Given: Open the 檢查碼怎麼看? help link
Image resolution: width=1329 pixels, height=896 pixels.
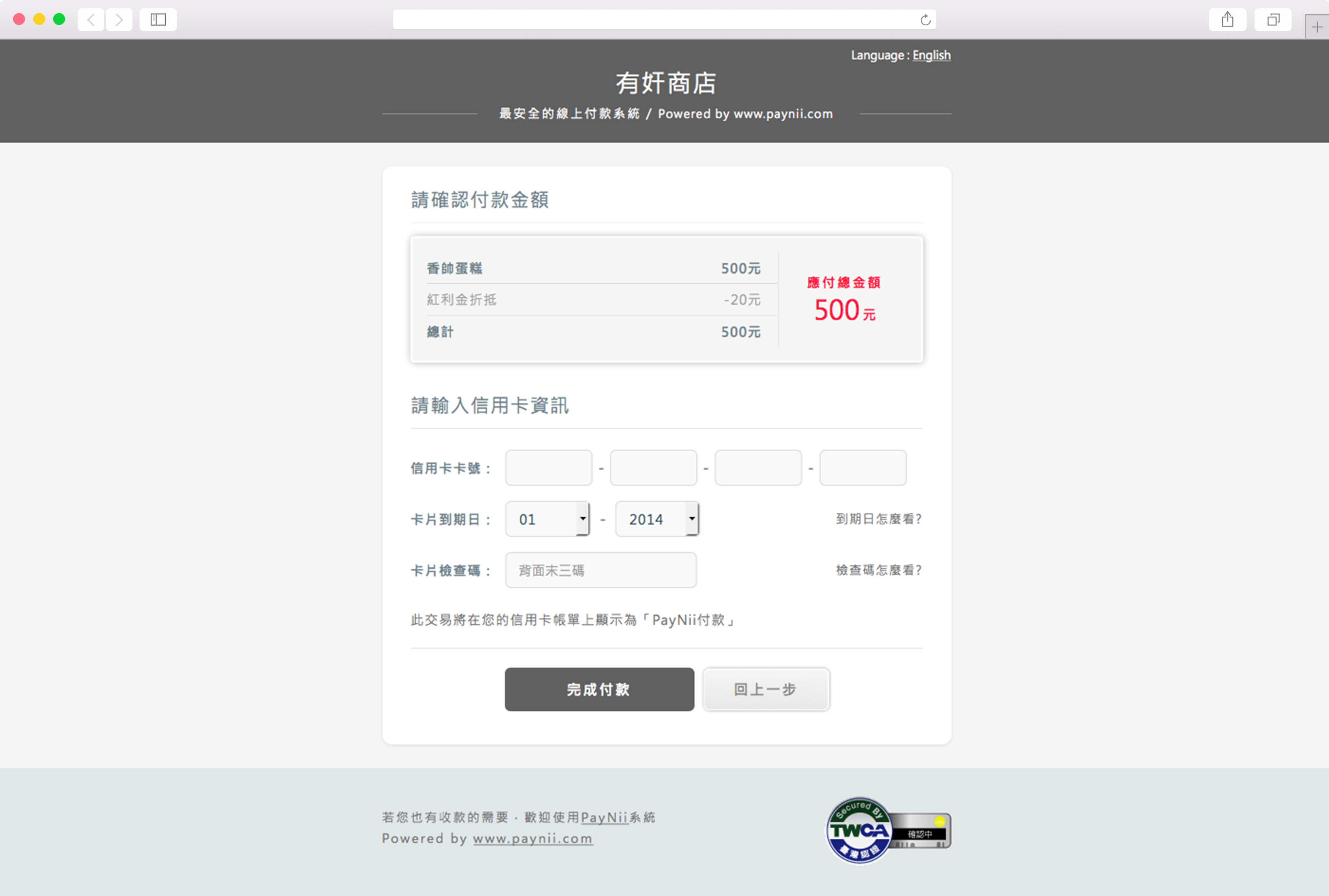Looking at the screenshot, I should (878, 570).
